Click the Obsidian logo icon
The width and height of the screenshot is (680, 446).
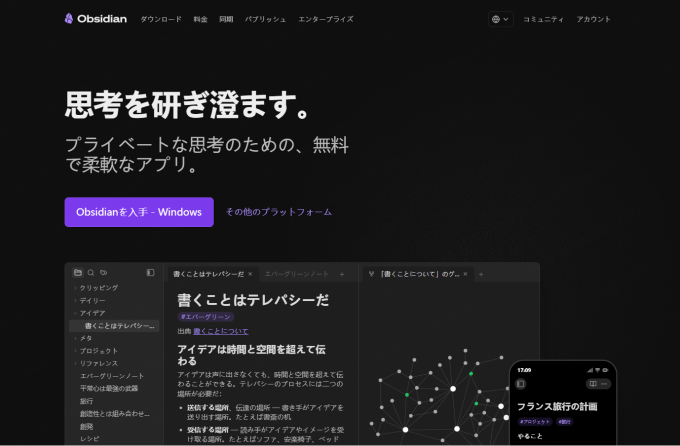[x=69, y=19]
